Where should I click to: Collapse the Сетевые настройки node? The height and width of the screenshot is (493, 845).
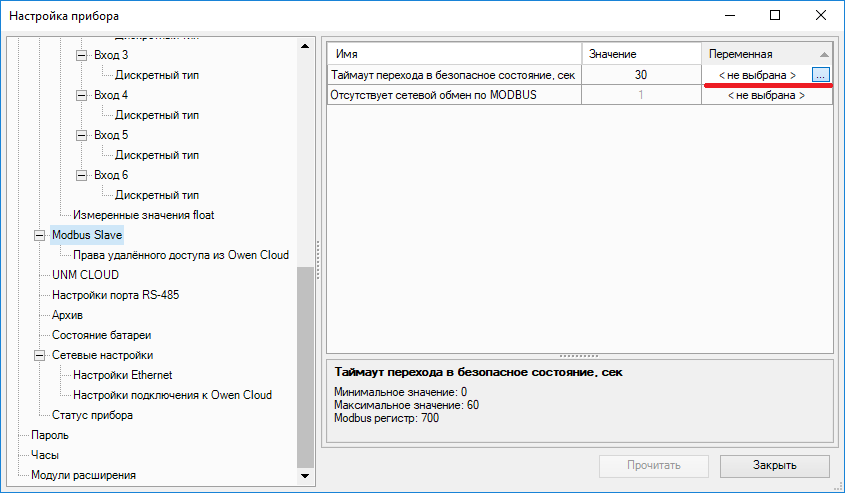(40, 355)
